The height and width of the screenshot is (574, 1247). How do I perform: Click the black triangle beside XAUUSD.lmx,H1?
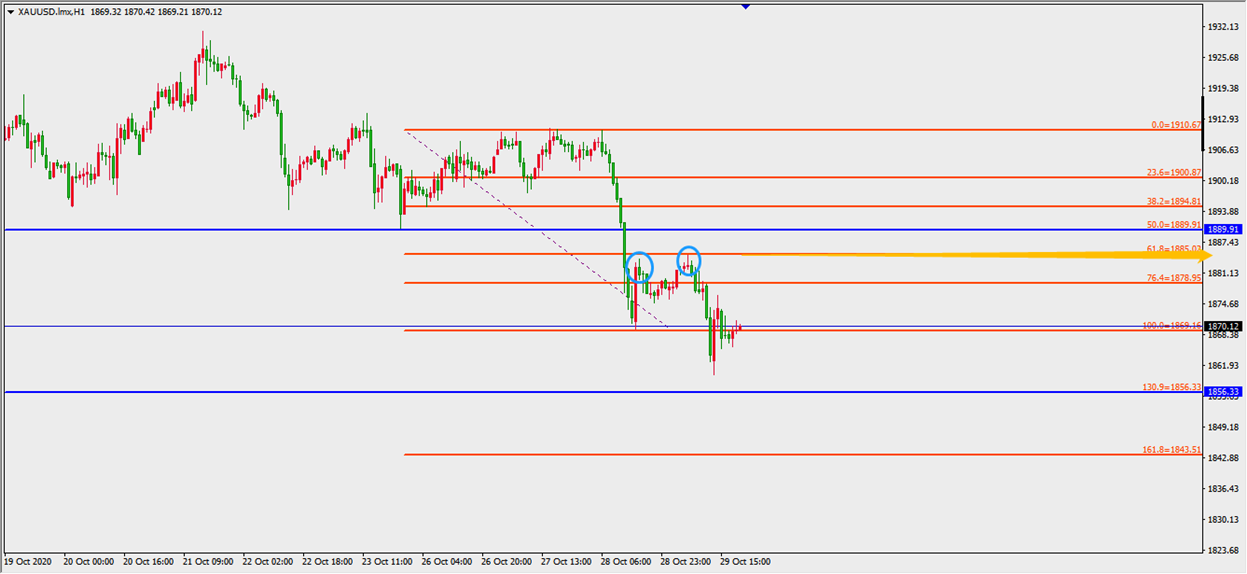pyautogui.click(x=10, y=11)
